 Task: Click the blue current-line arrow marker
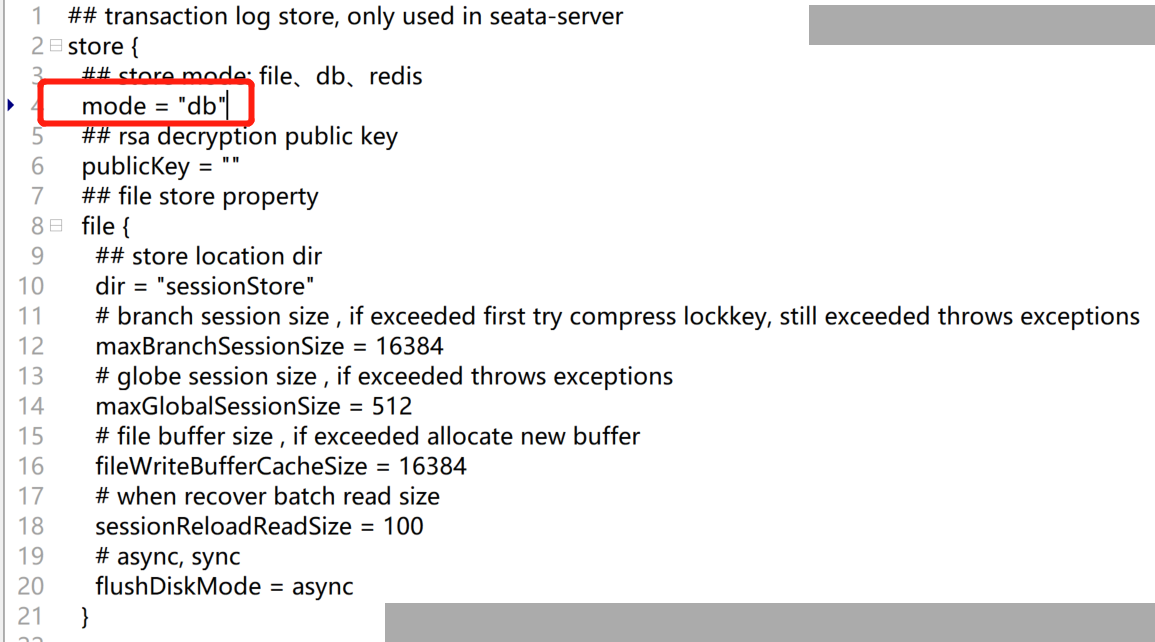click(x=11, y=105)
